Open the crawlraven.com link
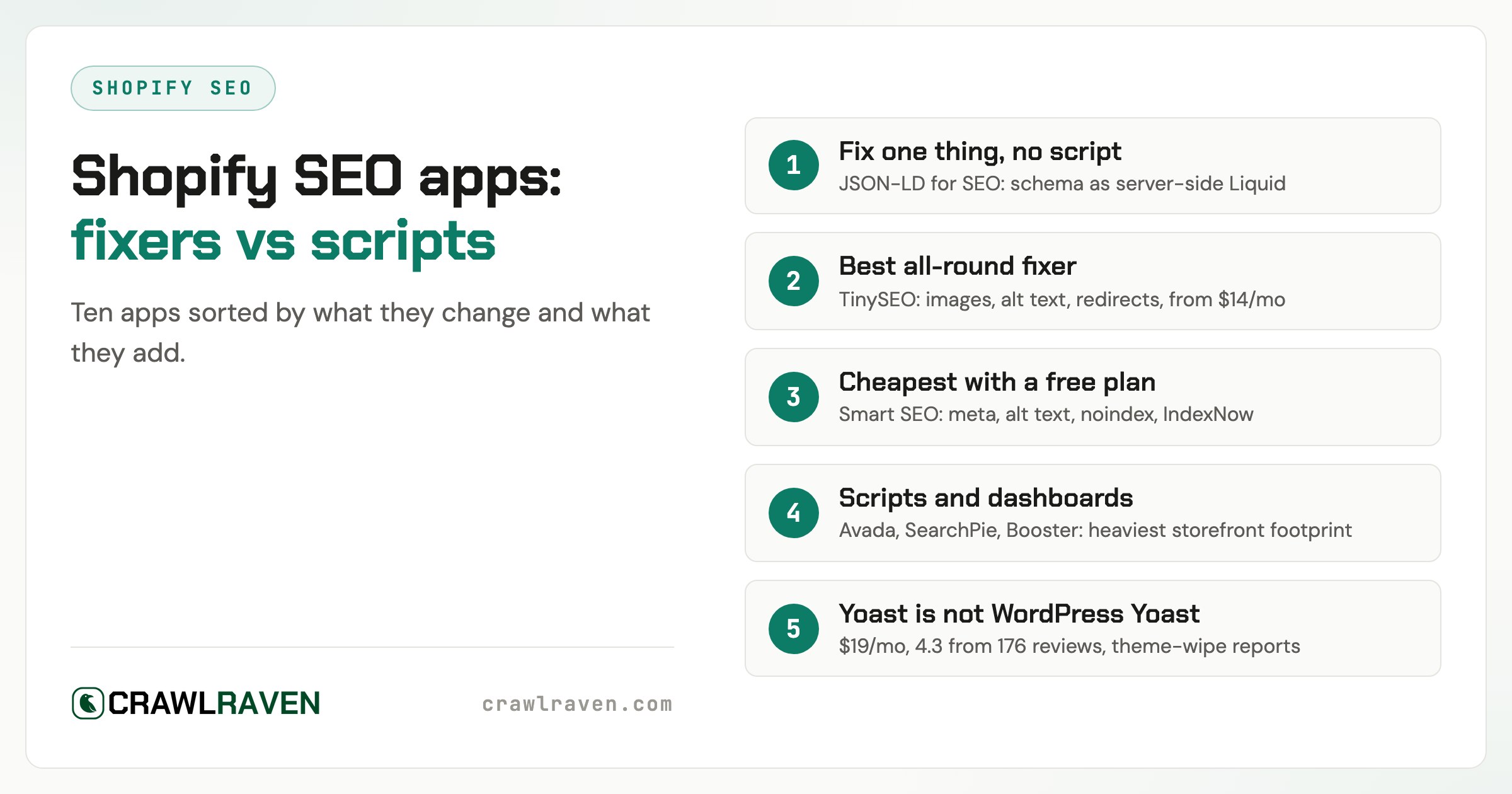This screenshot has height=794, width=1512. (x=577, y=704)
